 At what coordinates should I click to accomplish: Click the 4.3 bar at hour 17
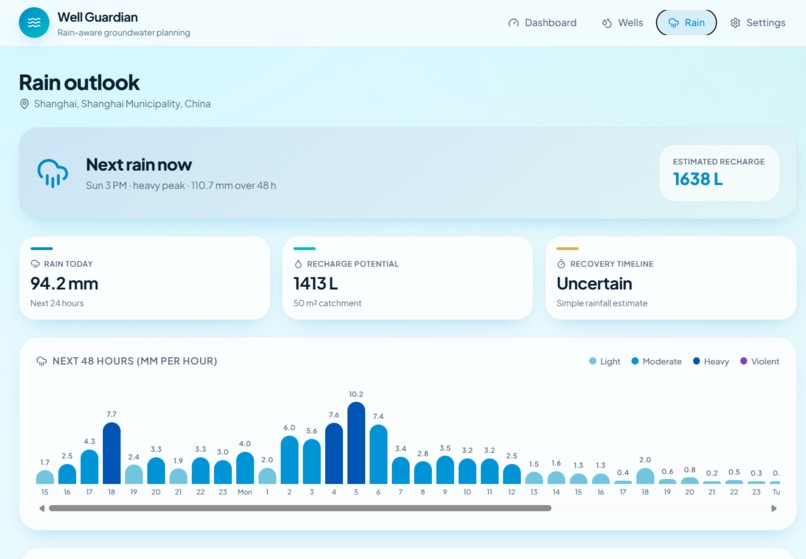tap(89, 466)
